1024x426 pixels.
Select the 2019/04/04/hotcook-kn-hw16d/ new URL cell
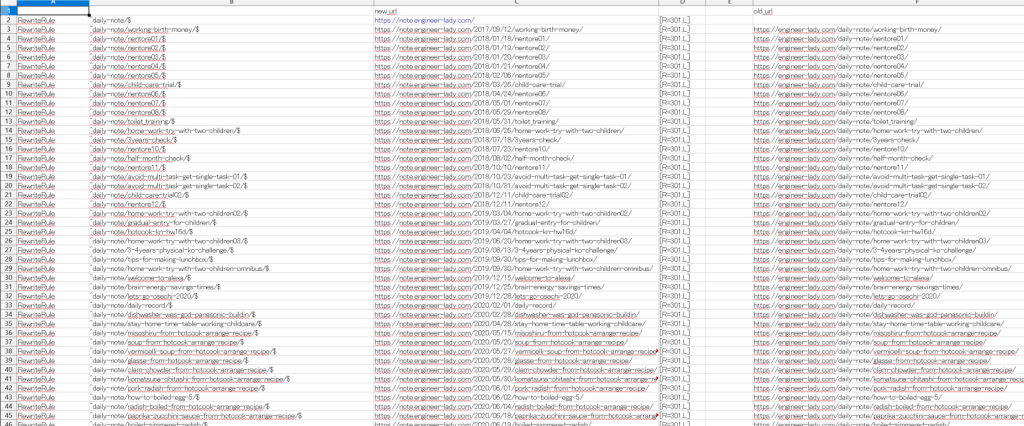(x=516, y=231)
